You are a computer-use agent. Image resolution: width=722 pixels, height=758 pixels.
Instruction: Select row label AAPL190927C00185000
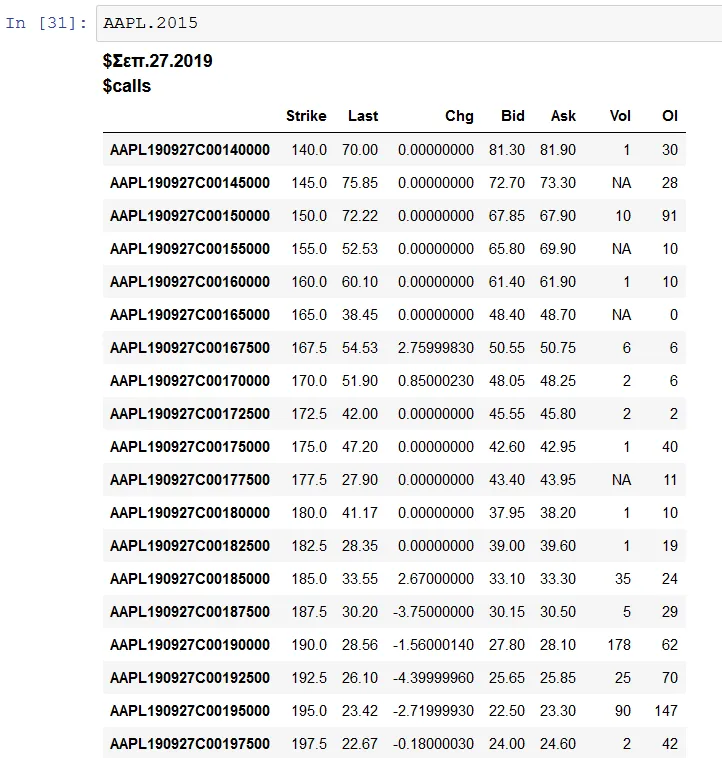(x=190, y=579)
